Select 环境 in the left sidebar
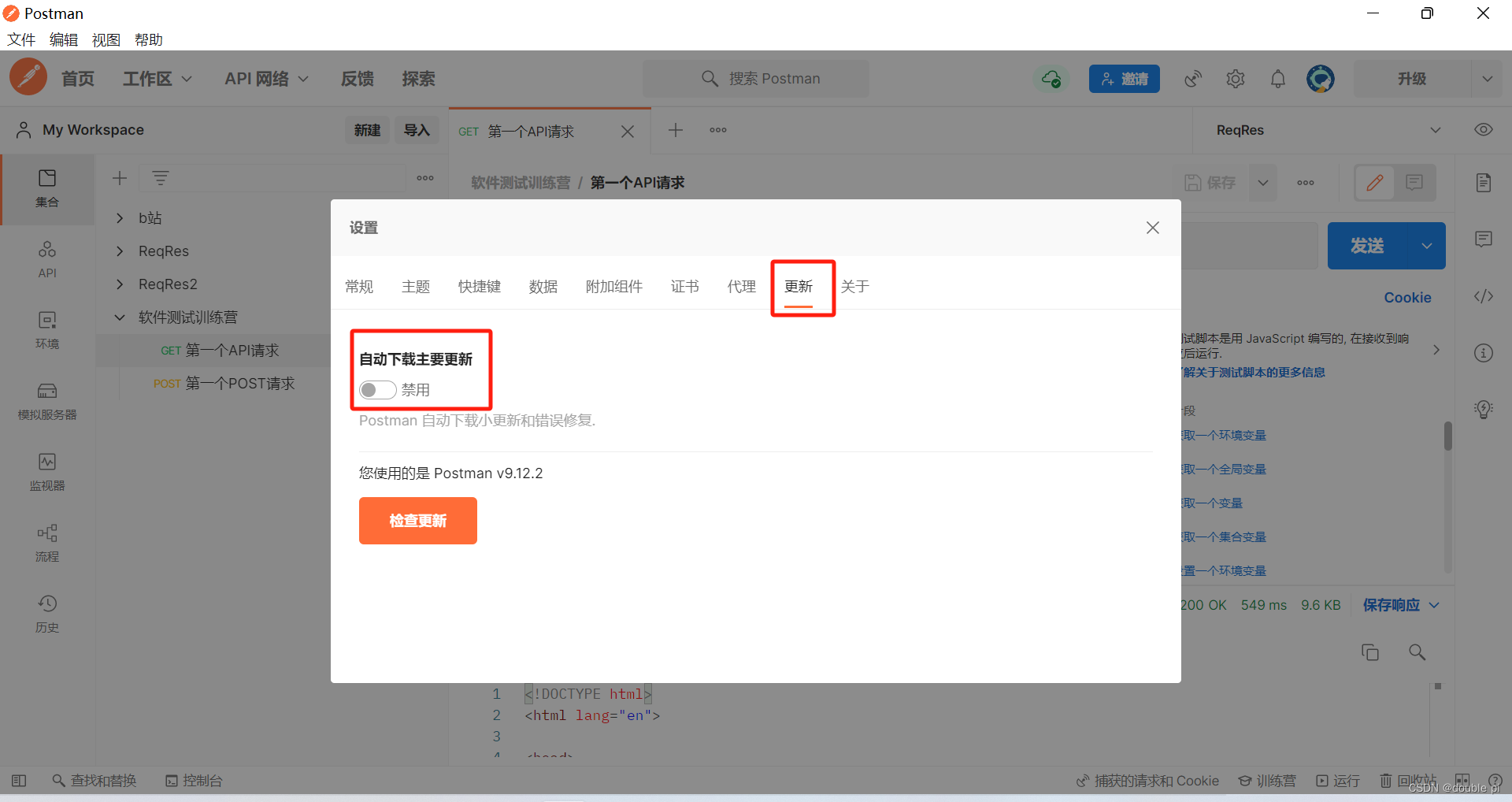 coord(47,330)
